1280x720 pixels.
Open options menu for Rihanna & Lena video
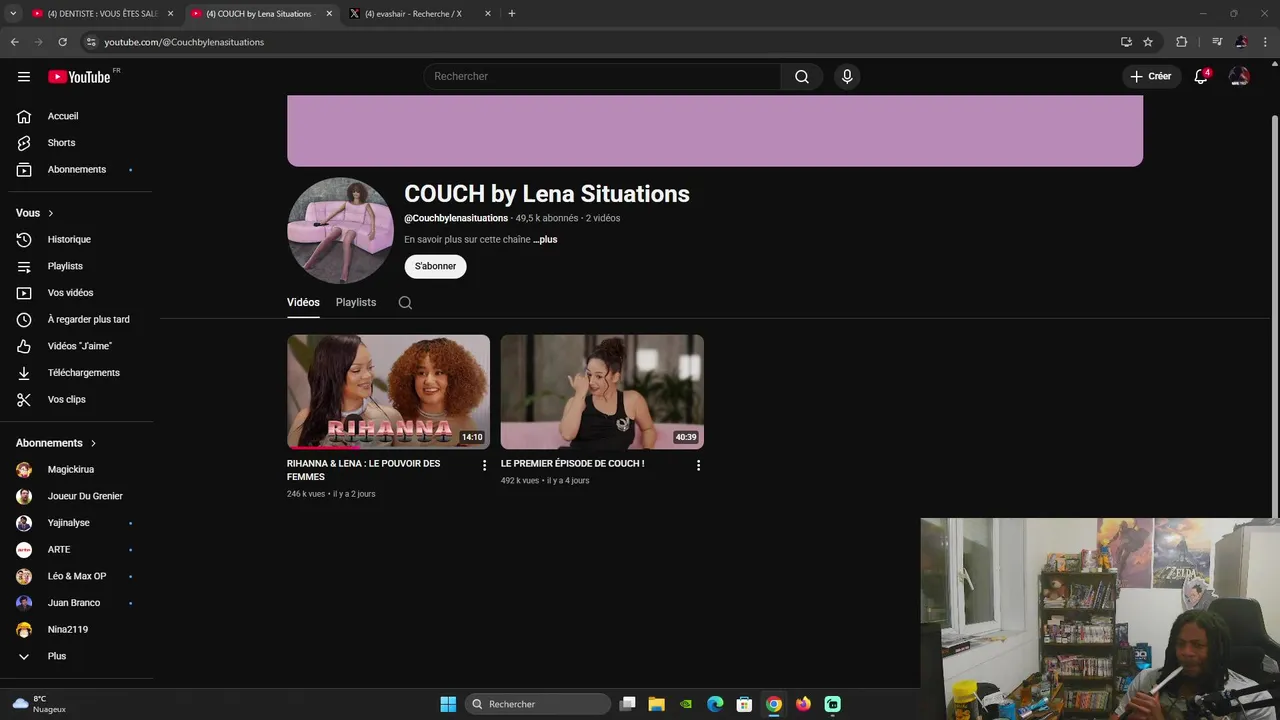point(485,465)
